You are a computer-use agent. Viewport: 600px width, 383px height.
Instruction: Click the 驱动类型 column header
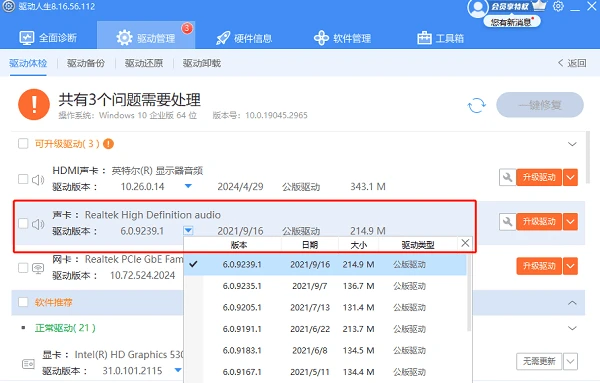418,245
